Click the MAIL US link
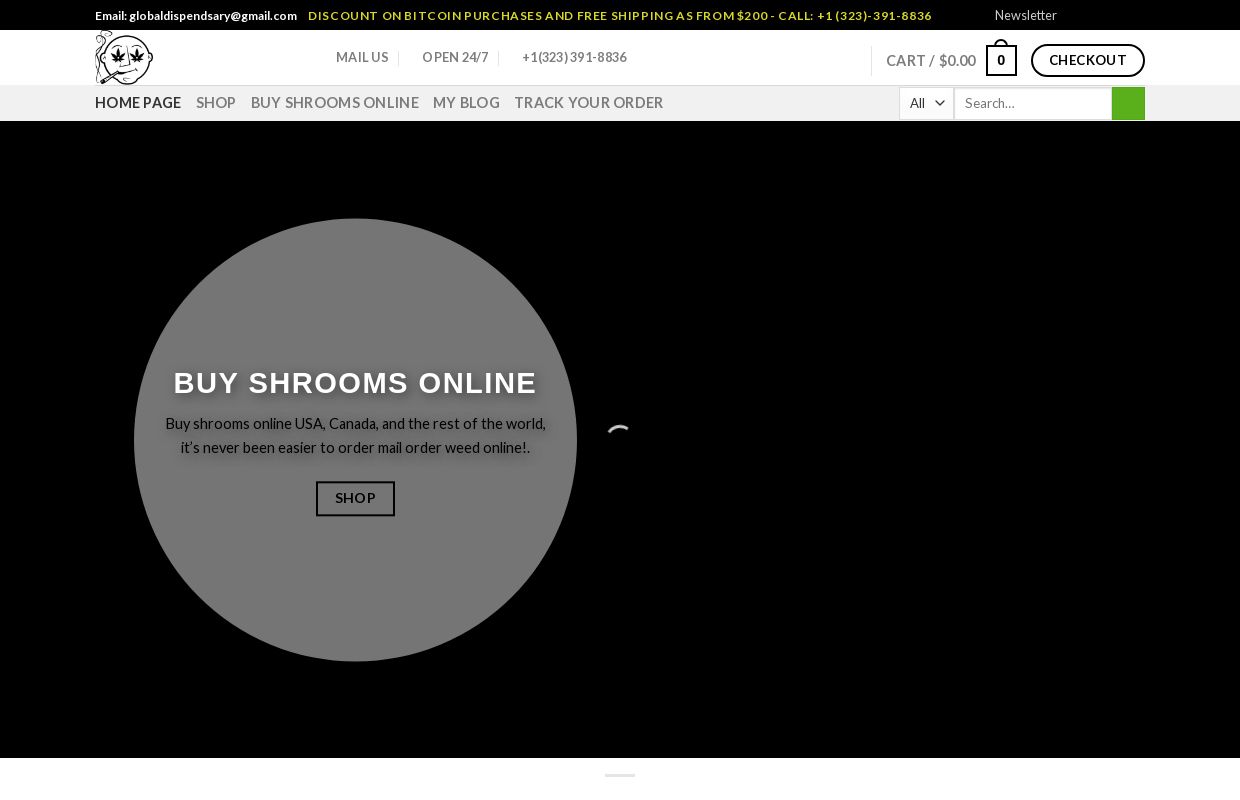 (362, 57)
